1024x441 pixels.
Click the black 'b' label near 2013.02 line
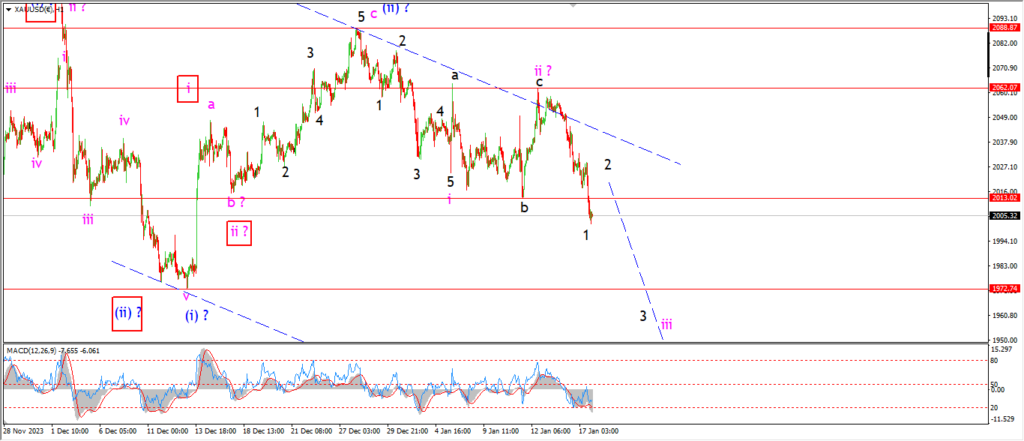(x=524, y=208)
